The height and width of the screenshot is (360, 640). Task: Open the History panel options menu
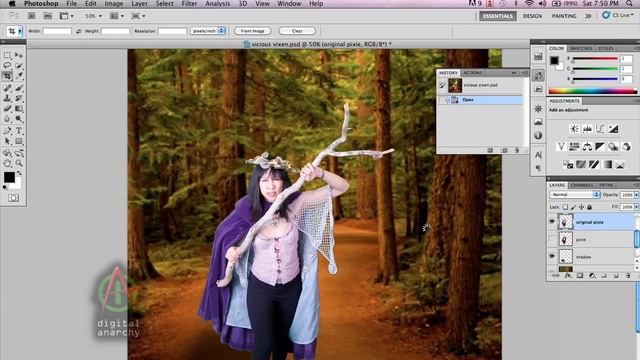525,73
